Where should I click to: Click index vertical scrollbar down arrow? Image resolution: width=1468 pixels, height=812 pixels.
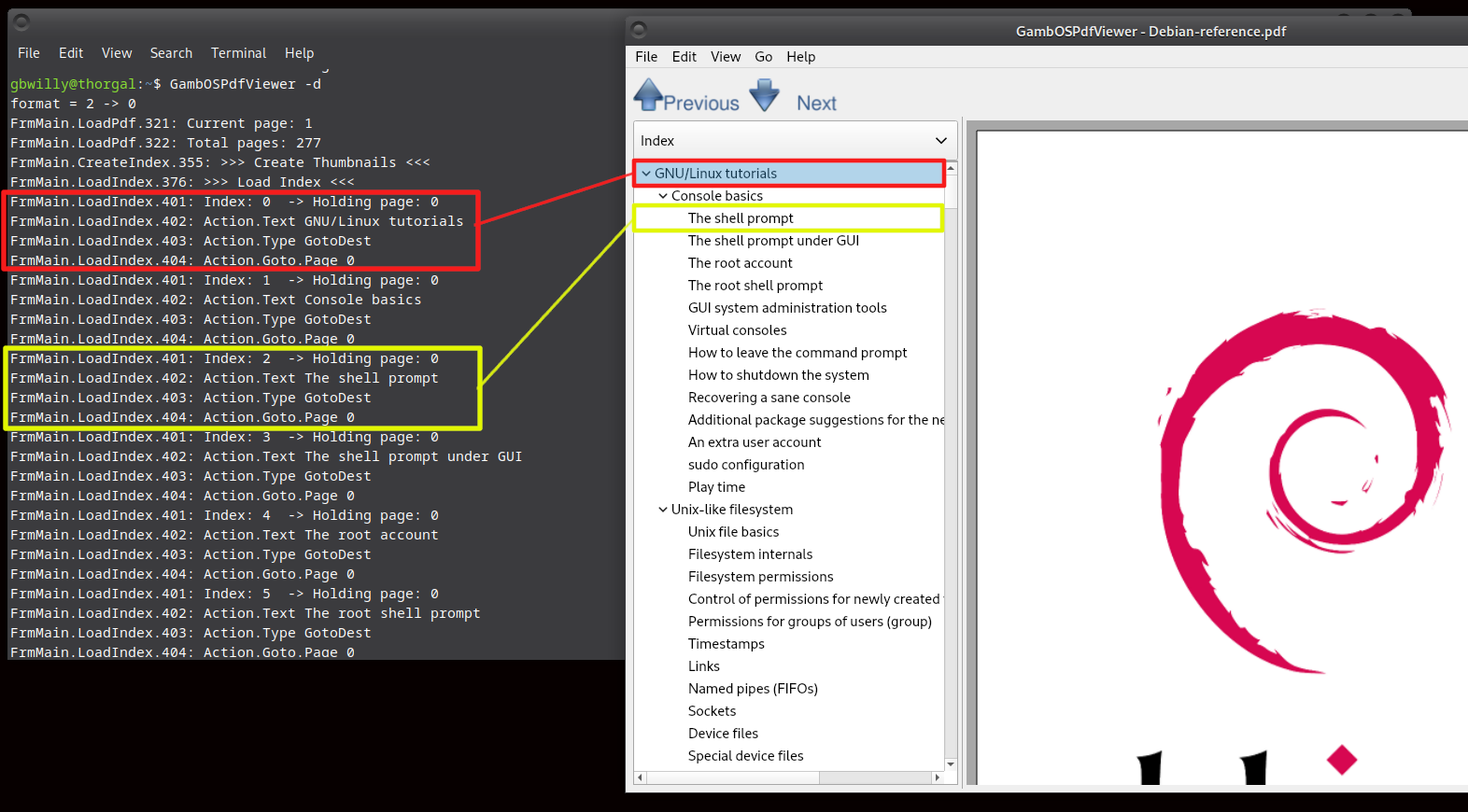pos(951,764)
